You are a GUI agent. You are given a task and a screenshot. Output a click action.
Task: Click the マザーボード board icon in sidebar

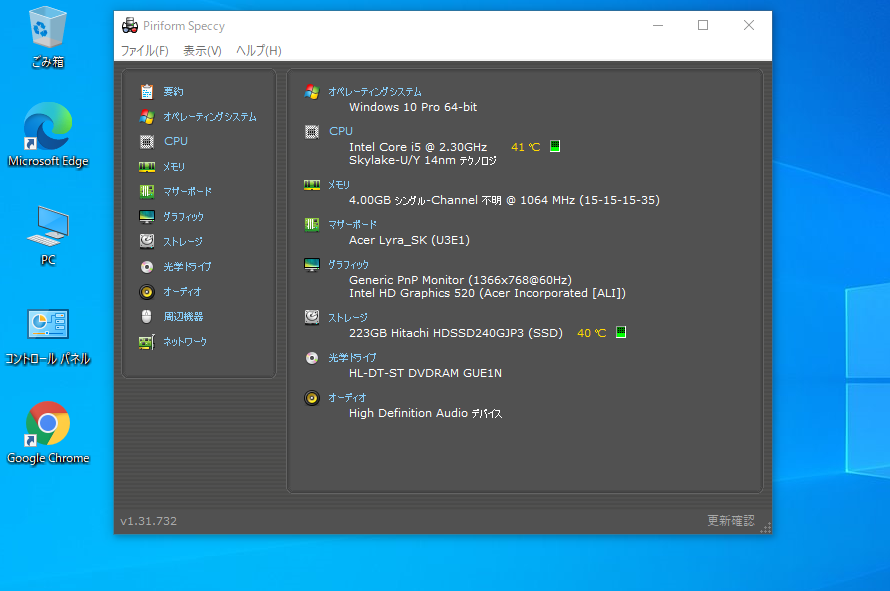coord(147,191)
